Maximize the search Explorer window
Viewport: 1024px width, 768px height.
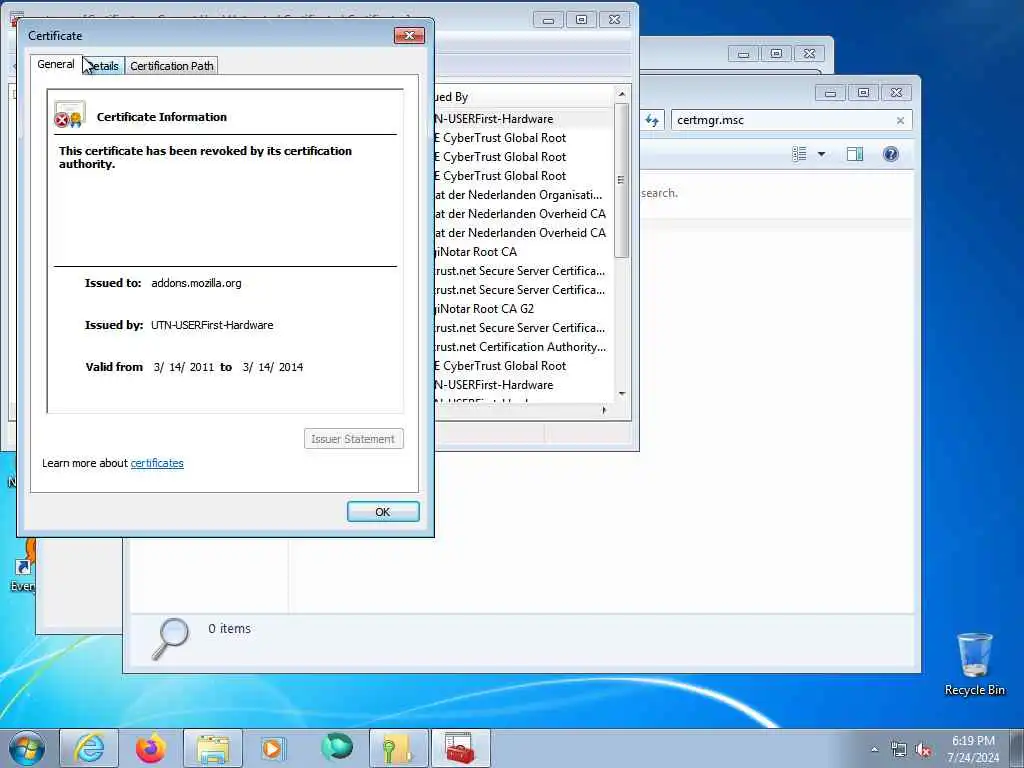point(863,93)
